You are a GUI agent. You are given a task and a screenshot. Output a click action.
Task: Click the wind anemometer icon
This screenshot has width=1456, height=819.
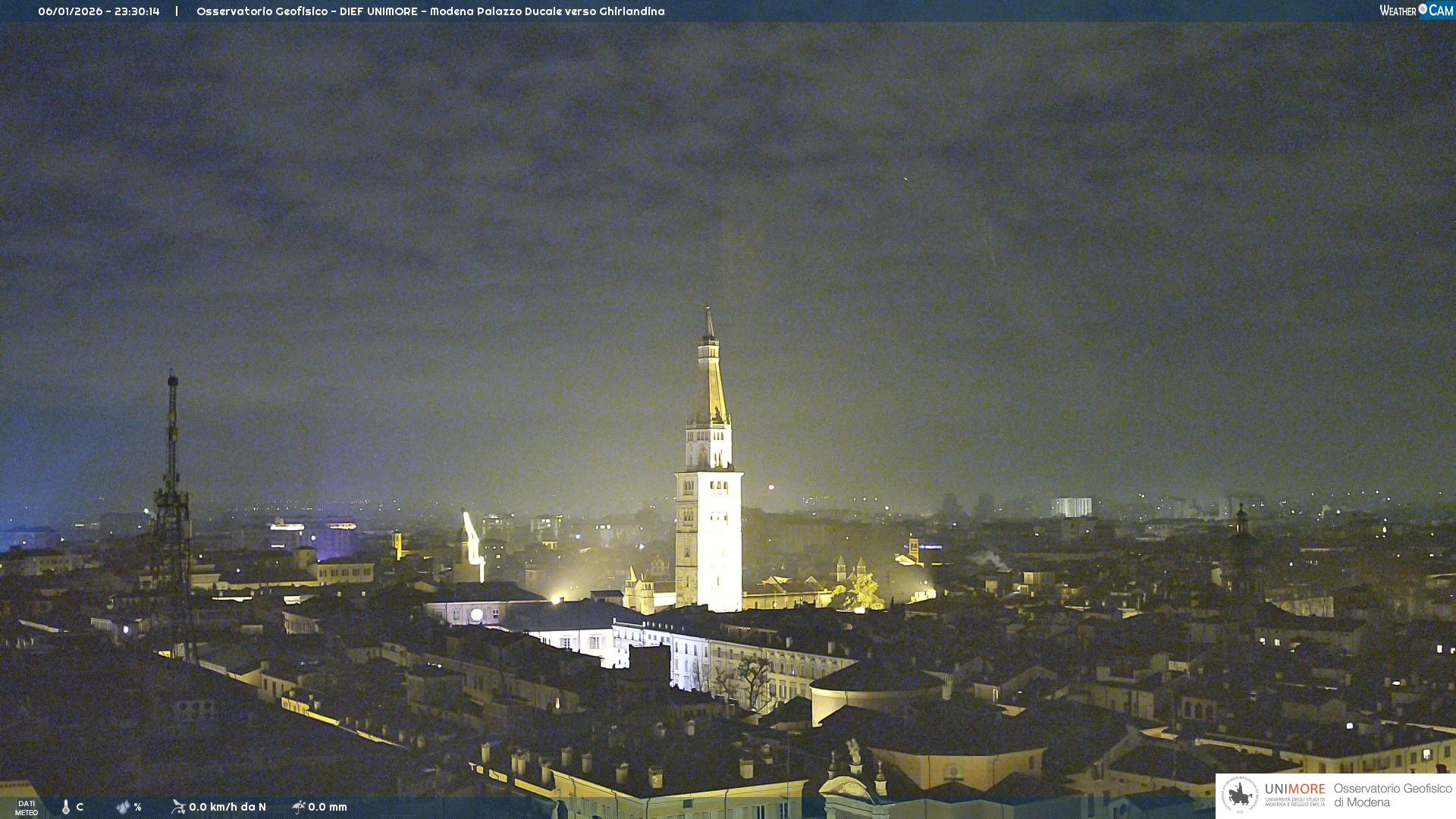pos(178,807)
